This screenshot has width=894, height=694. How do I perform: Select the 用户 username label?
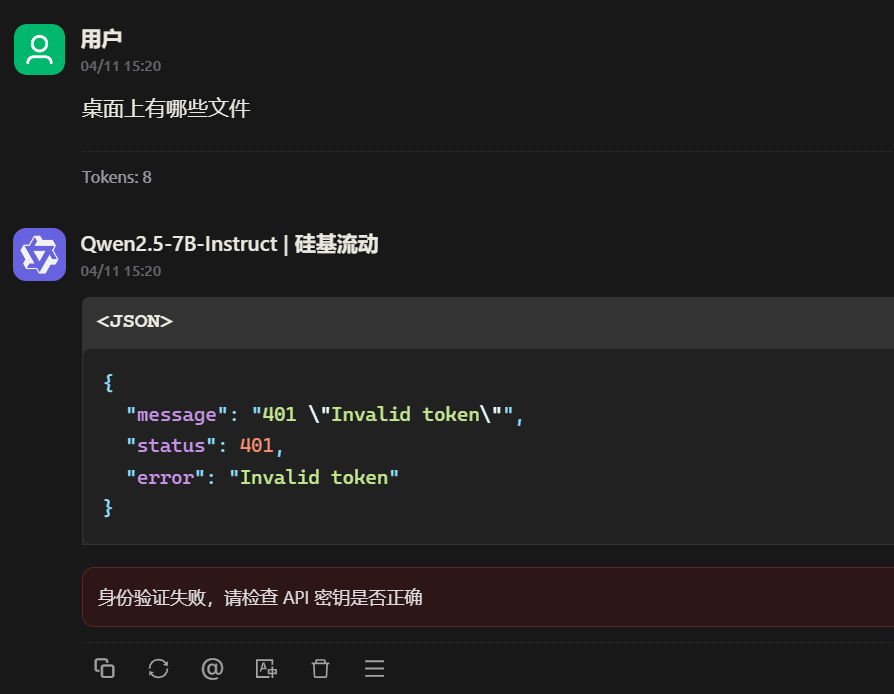click(101, 39)
